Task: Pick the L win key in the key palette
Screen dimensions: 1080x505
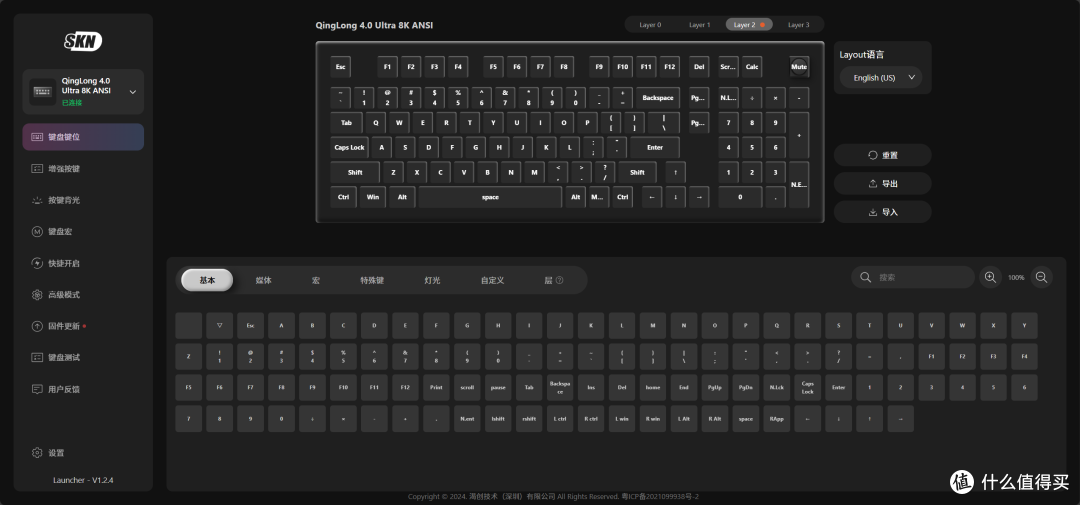Action: (x=622, y=418)
